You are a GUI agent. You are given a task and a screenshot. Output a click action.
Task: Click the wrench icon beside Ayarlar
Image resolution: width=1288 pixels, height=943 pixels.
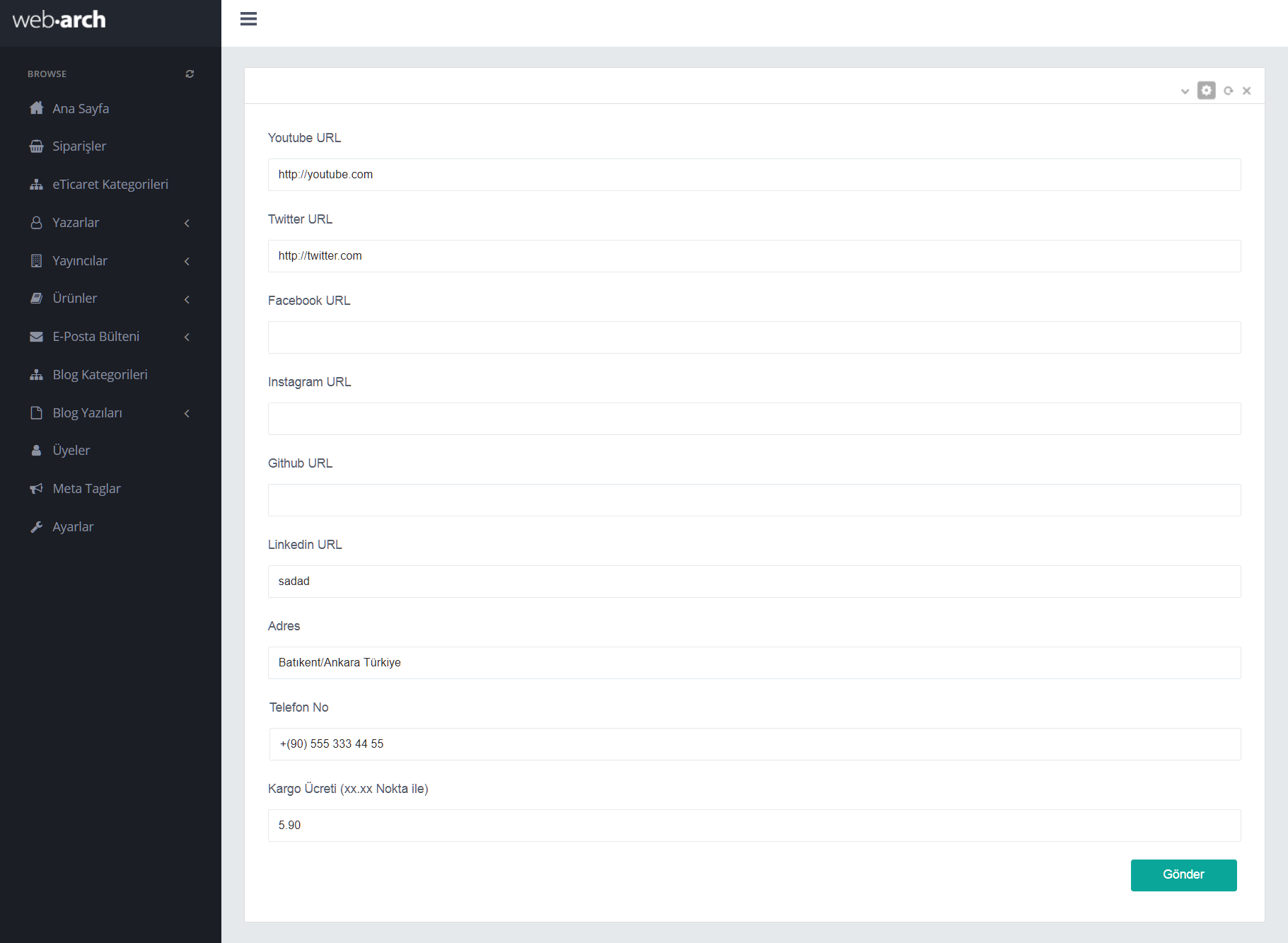tap(37, 527)
